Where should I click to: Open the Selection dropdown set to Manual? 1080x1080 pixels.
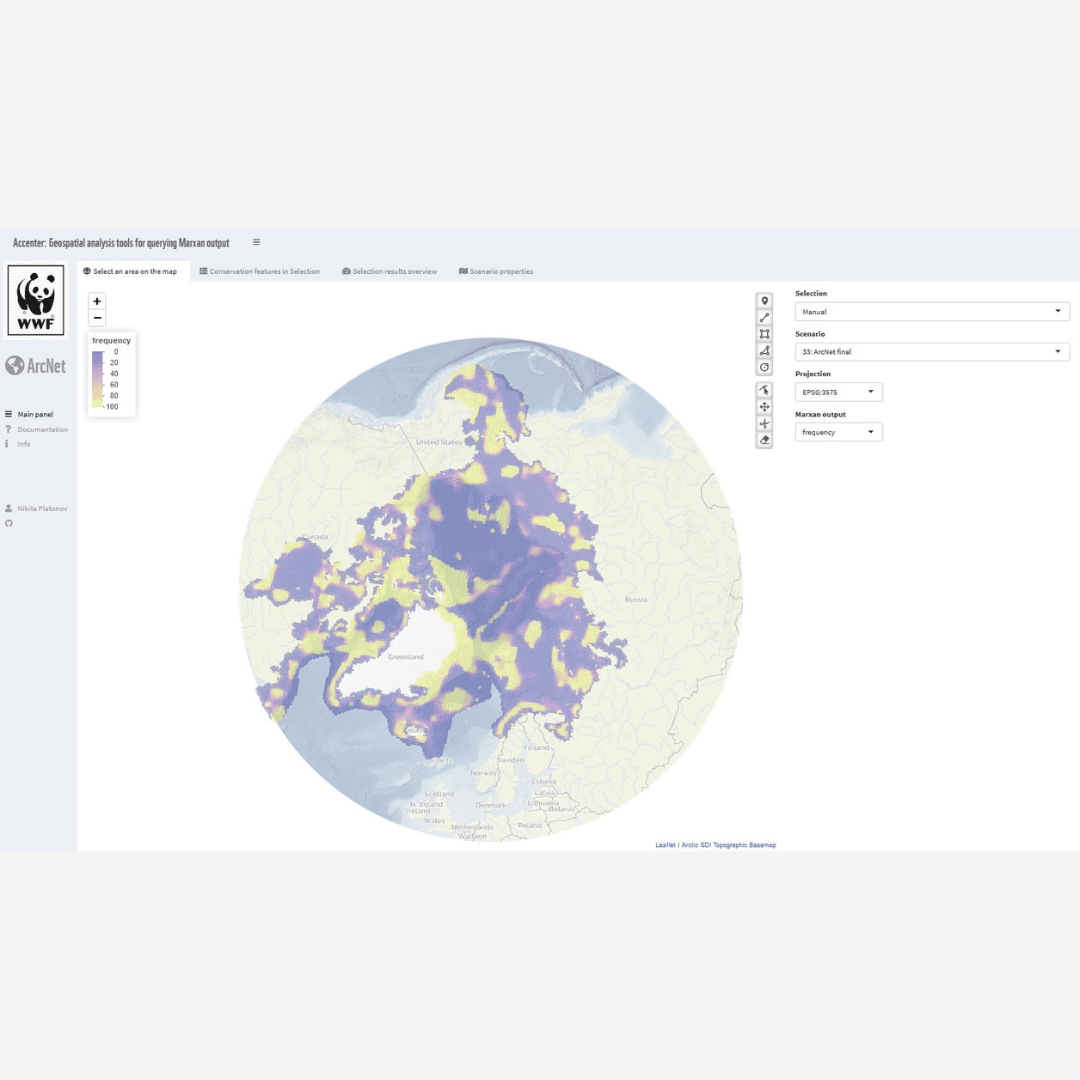click(931, 312)
